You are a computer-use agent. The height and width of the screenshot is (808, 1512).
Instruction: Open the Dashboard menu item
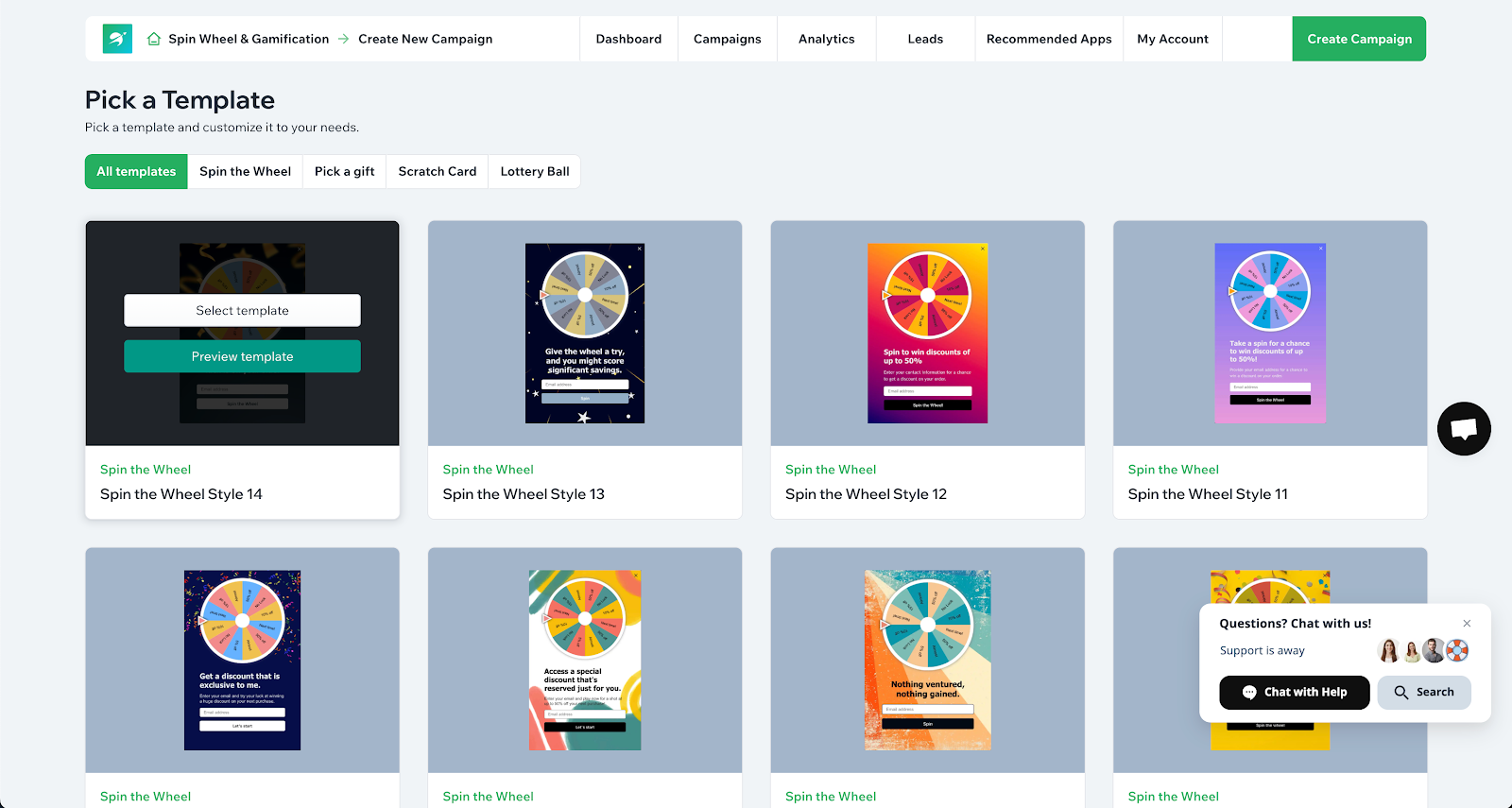pyautogui.click(x=628, y=39)
